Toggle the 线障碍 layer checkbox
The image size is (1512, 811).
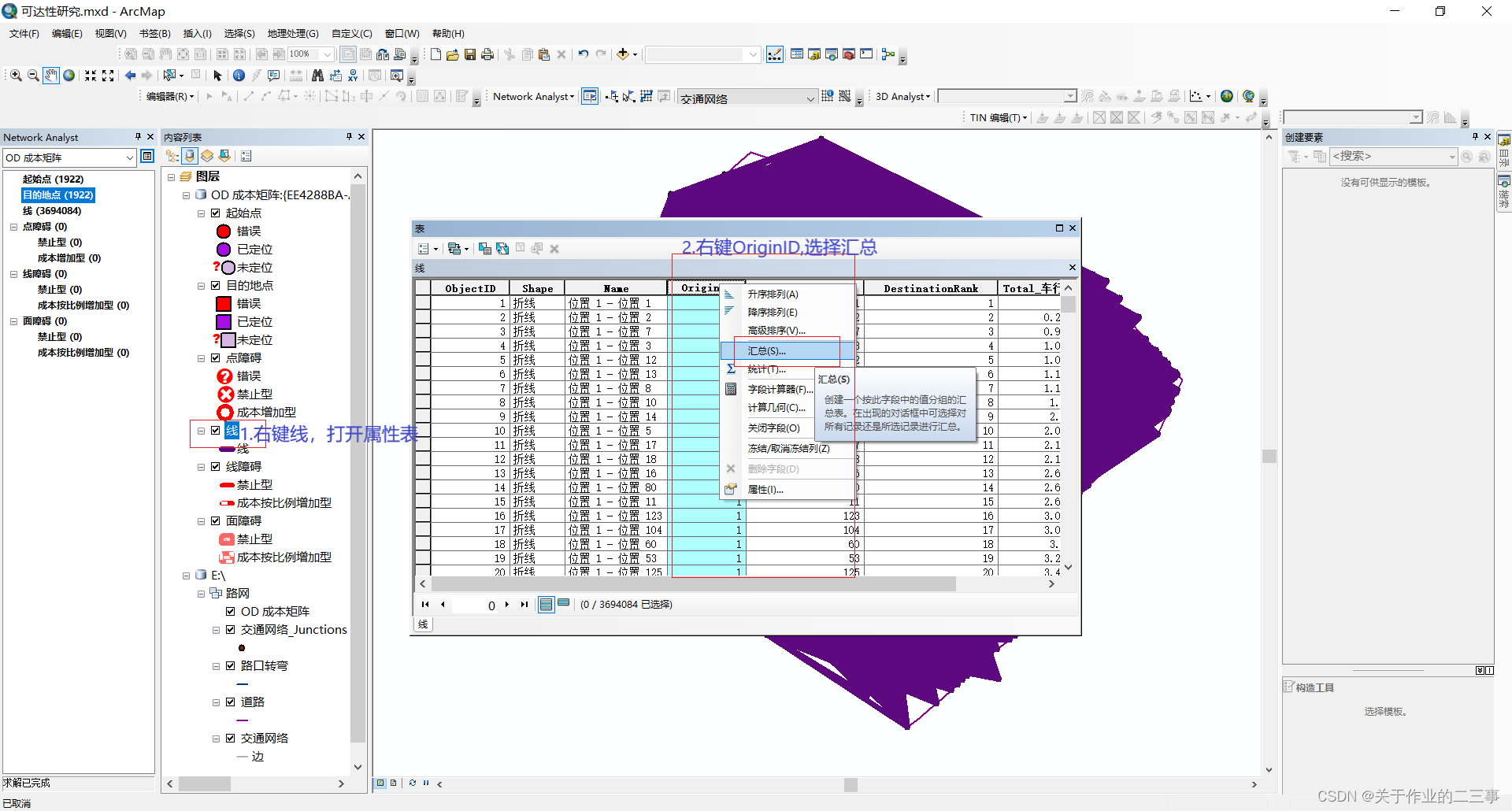pos(215,467)
